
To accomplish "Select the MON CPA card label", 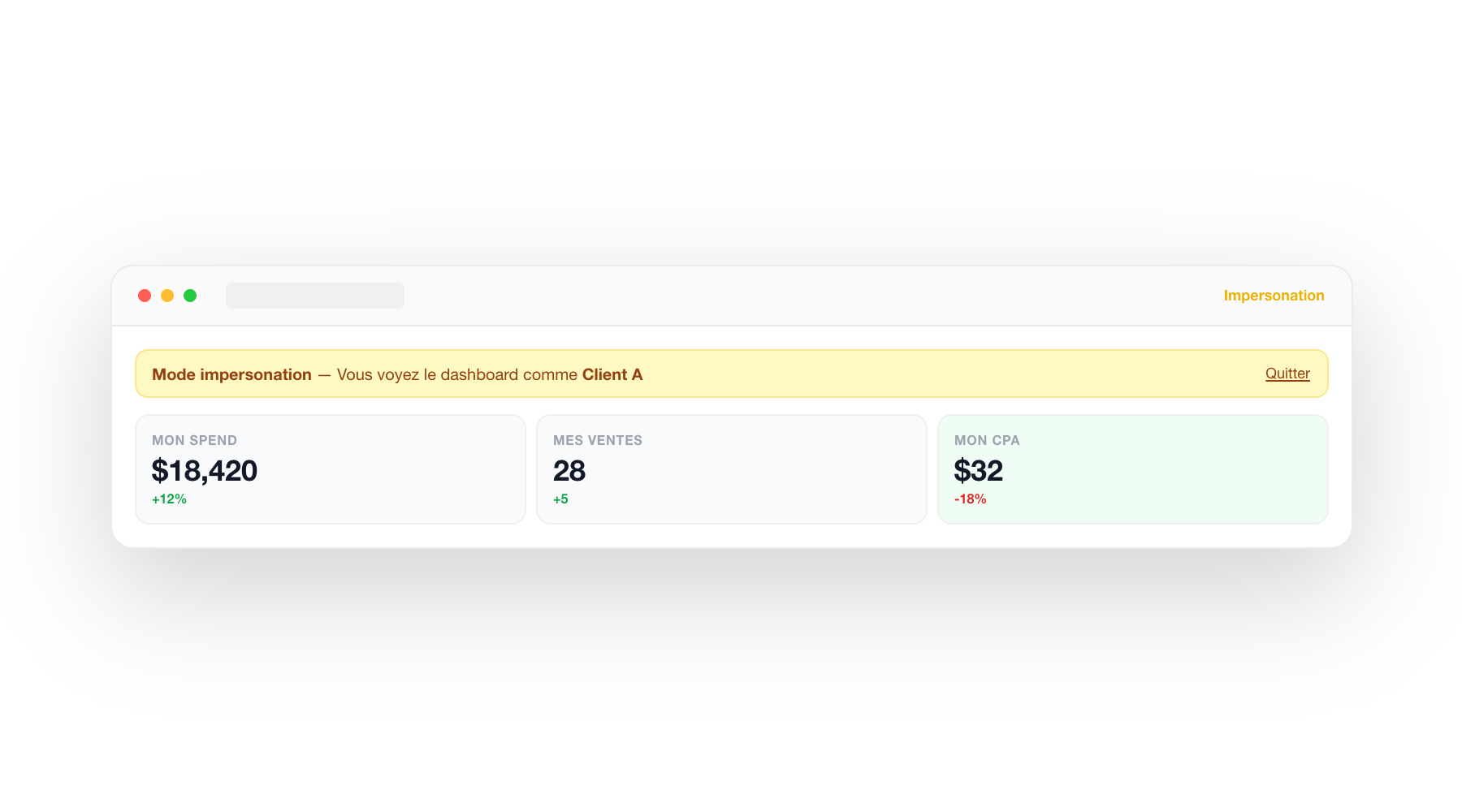I will (x=987, y=440).
